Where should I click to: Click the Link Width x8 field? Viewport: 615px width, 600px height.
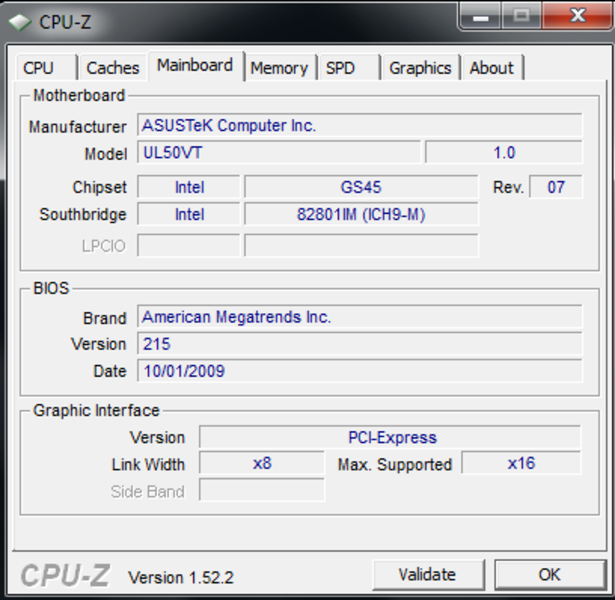click(x=262, y=463)
